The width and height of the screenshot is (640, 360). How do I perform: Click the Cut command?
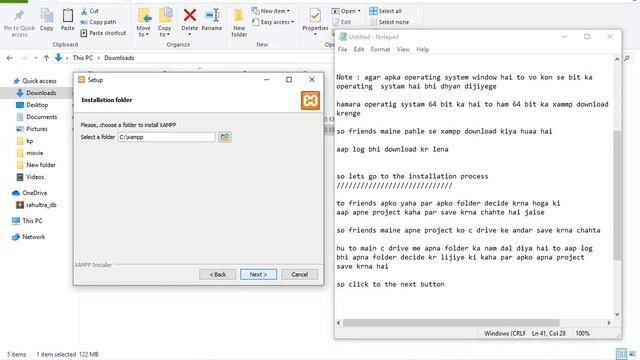(89, 11)
